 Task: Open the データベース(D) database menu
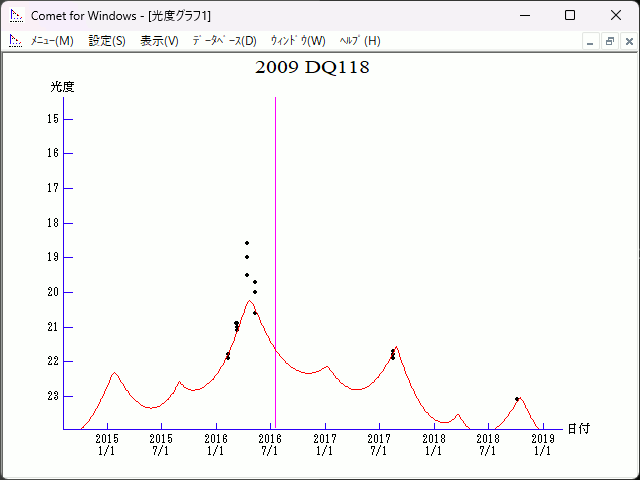click(x=224, y=41)
